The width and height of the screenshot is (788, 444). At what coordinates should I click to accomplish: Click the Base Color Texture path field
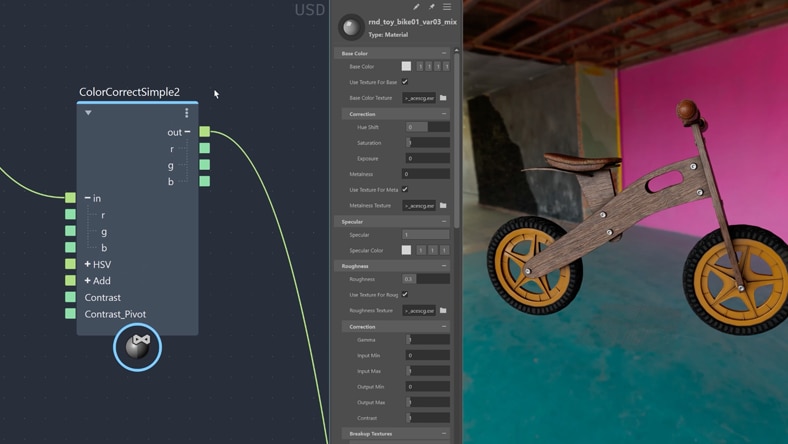[x=419, y=98]
